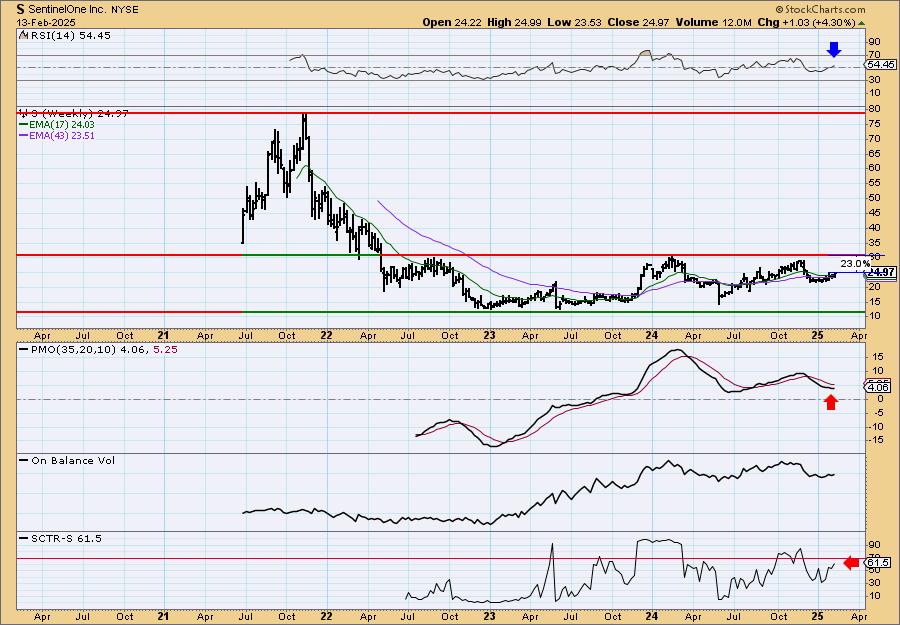Click the EMA(43) 23.51 legend entry
The width and height of the screenshot is (900, 625).
click(63, 136)
